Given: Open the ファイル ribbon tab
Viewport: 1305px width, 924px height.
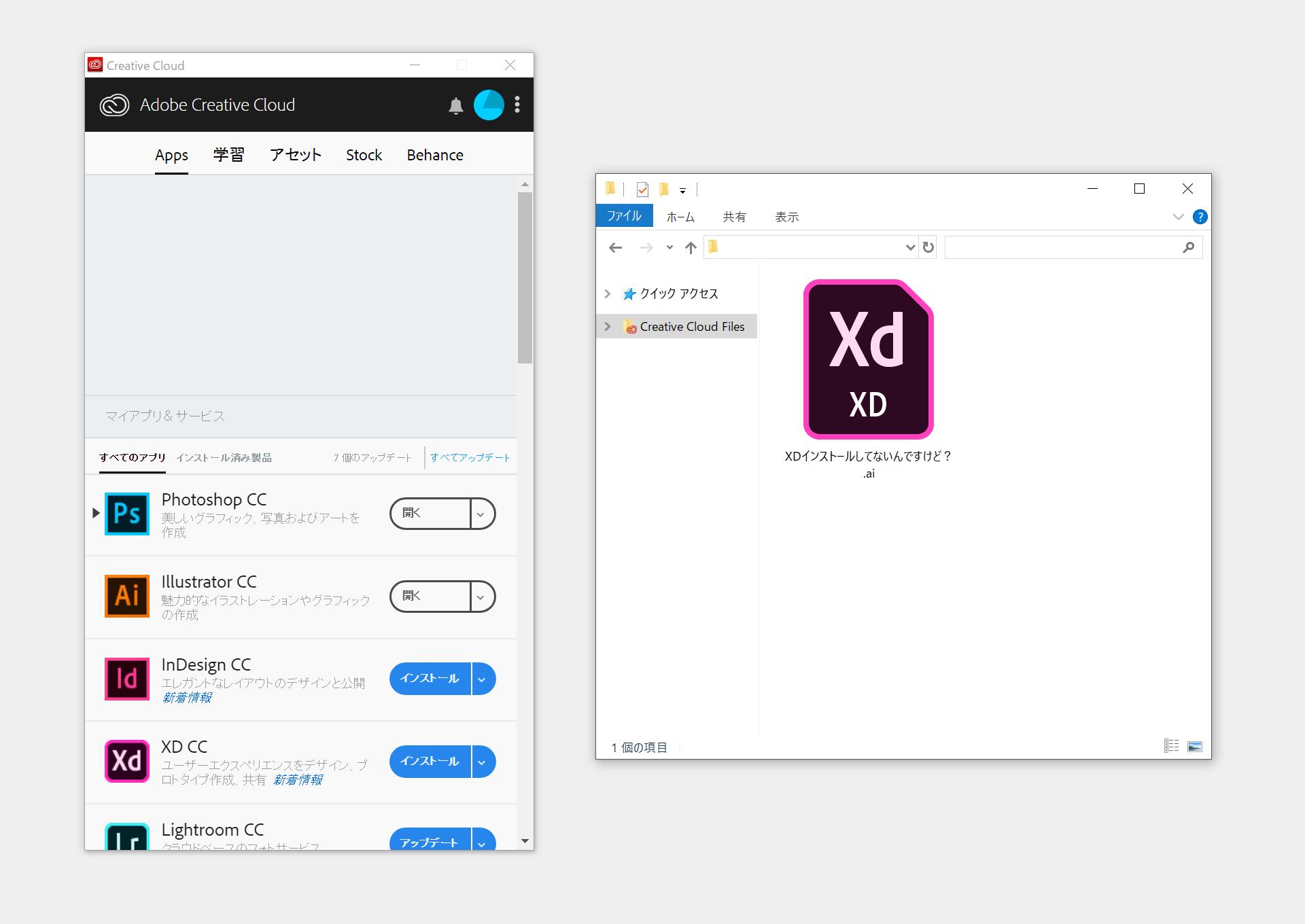Looking at the screenshot, I should coord(624,216).
